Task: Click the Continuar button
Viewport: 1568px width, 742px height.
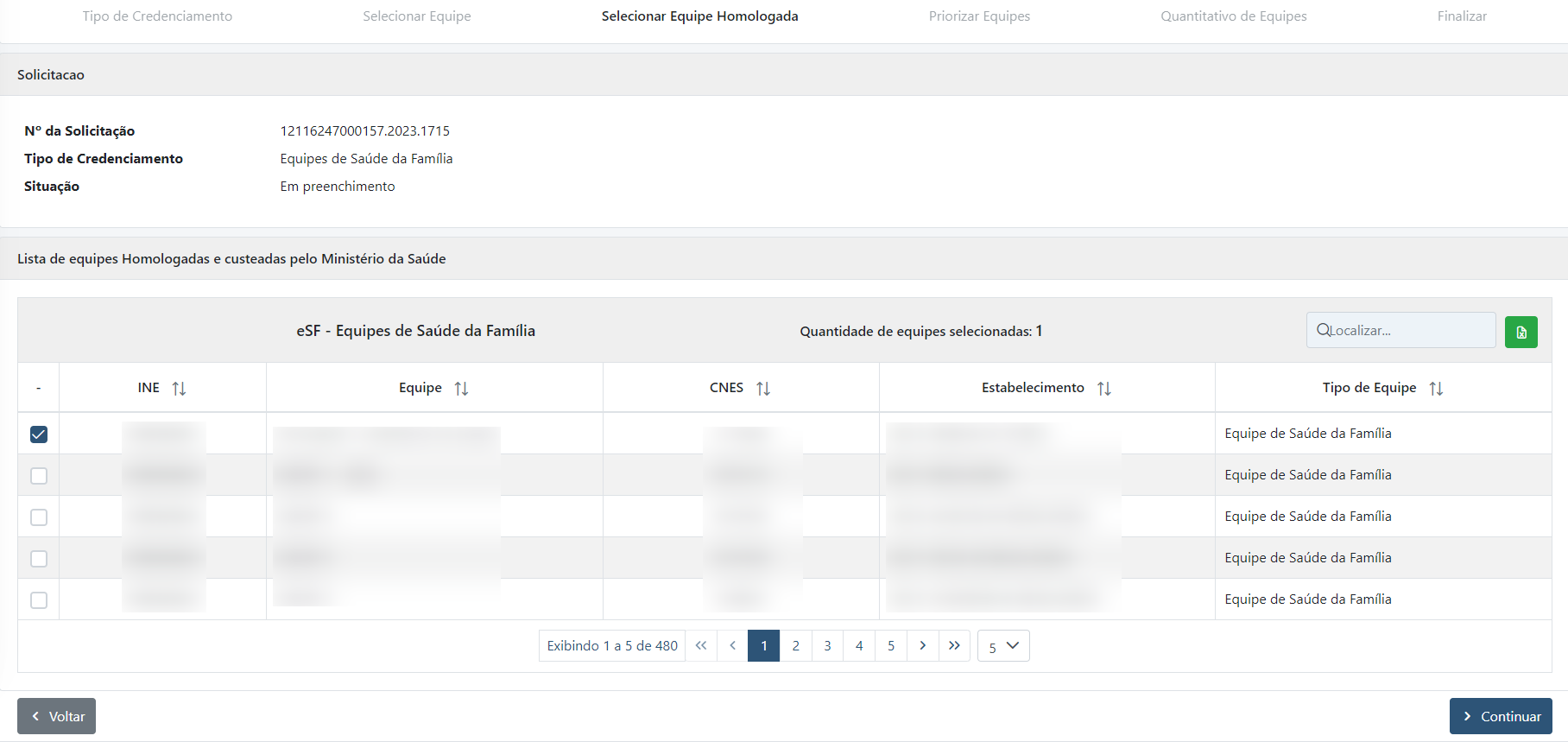Action: [1501, 716]
